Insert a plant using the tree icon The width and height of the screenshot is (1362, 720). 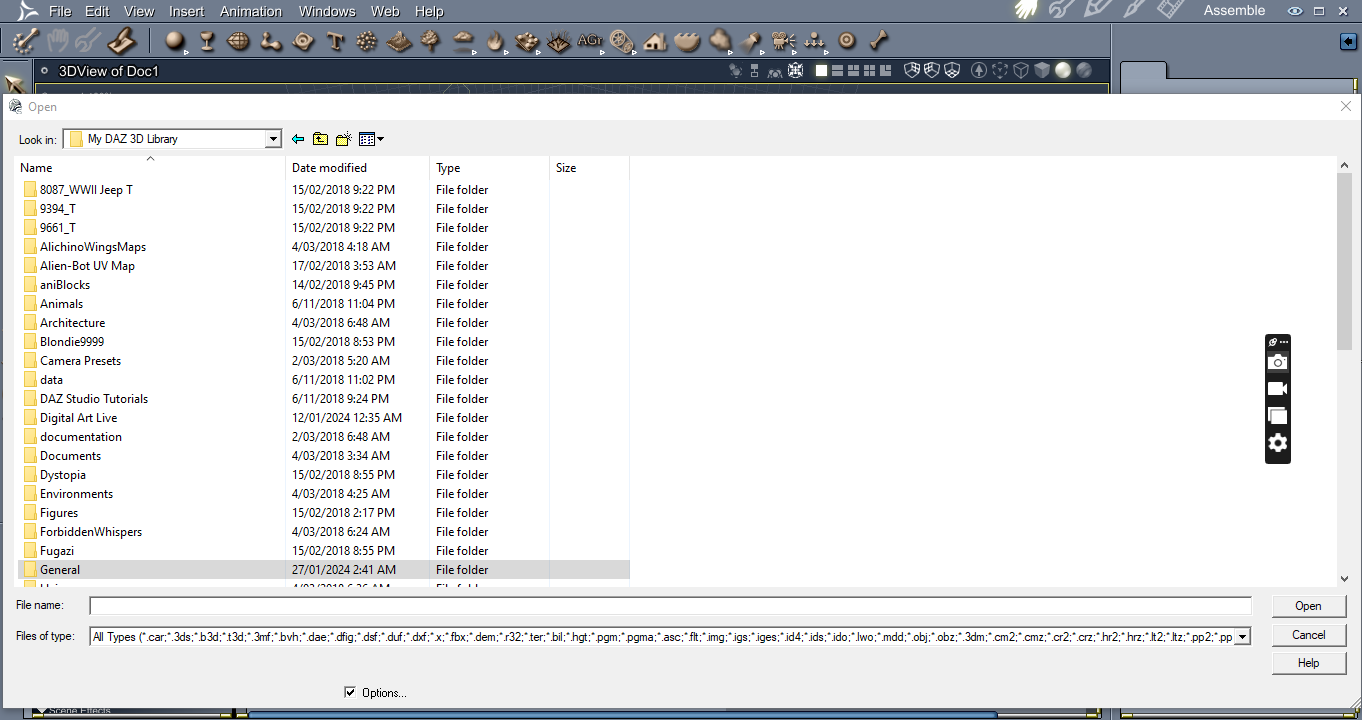click(431, 41)
